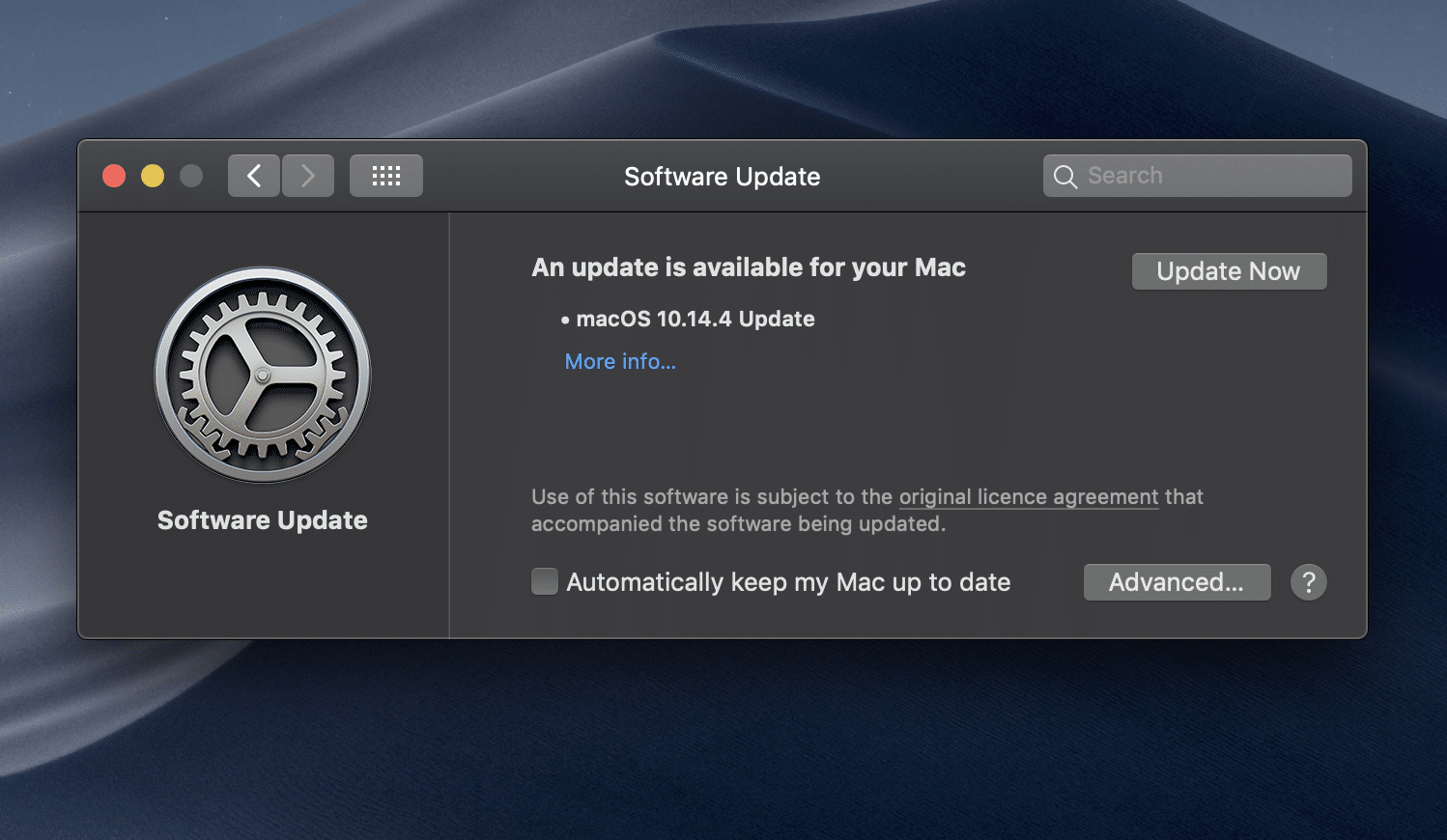
Task: Click the forward navigation arrow
Action: click(307, 175)
